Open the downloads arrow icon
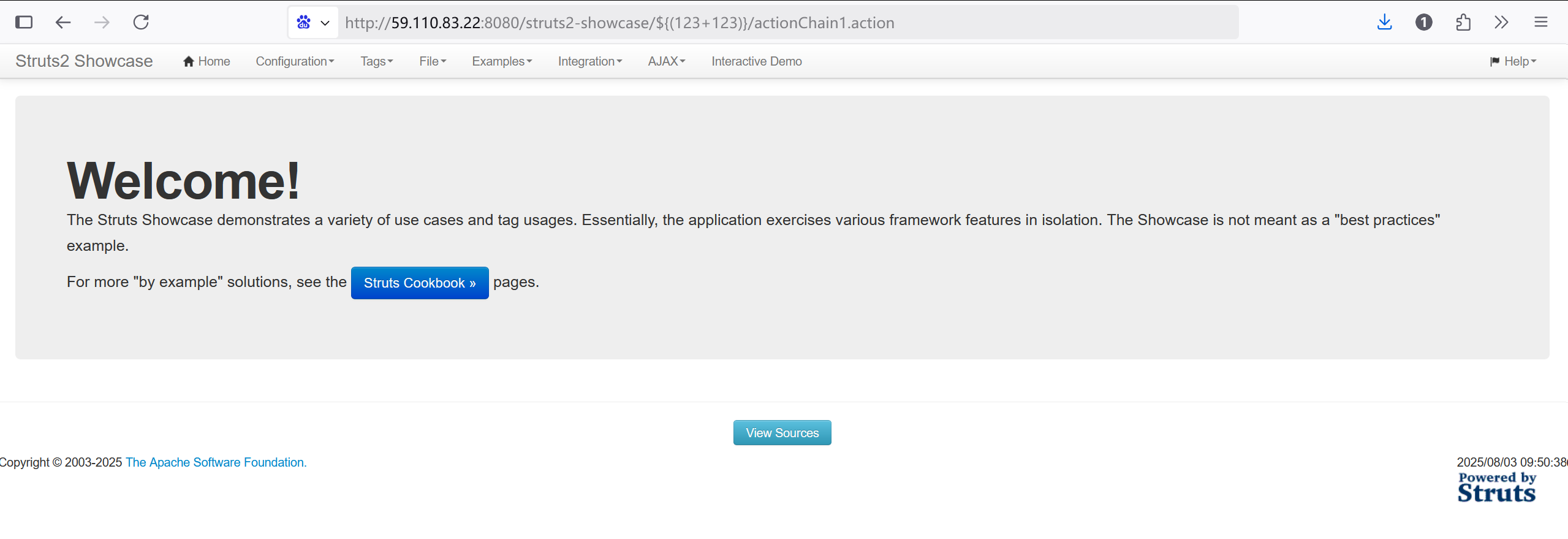 point(1384,23)
